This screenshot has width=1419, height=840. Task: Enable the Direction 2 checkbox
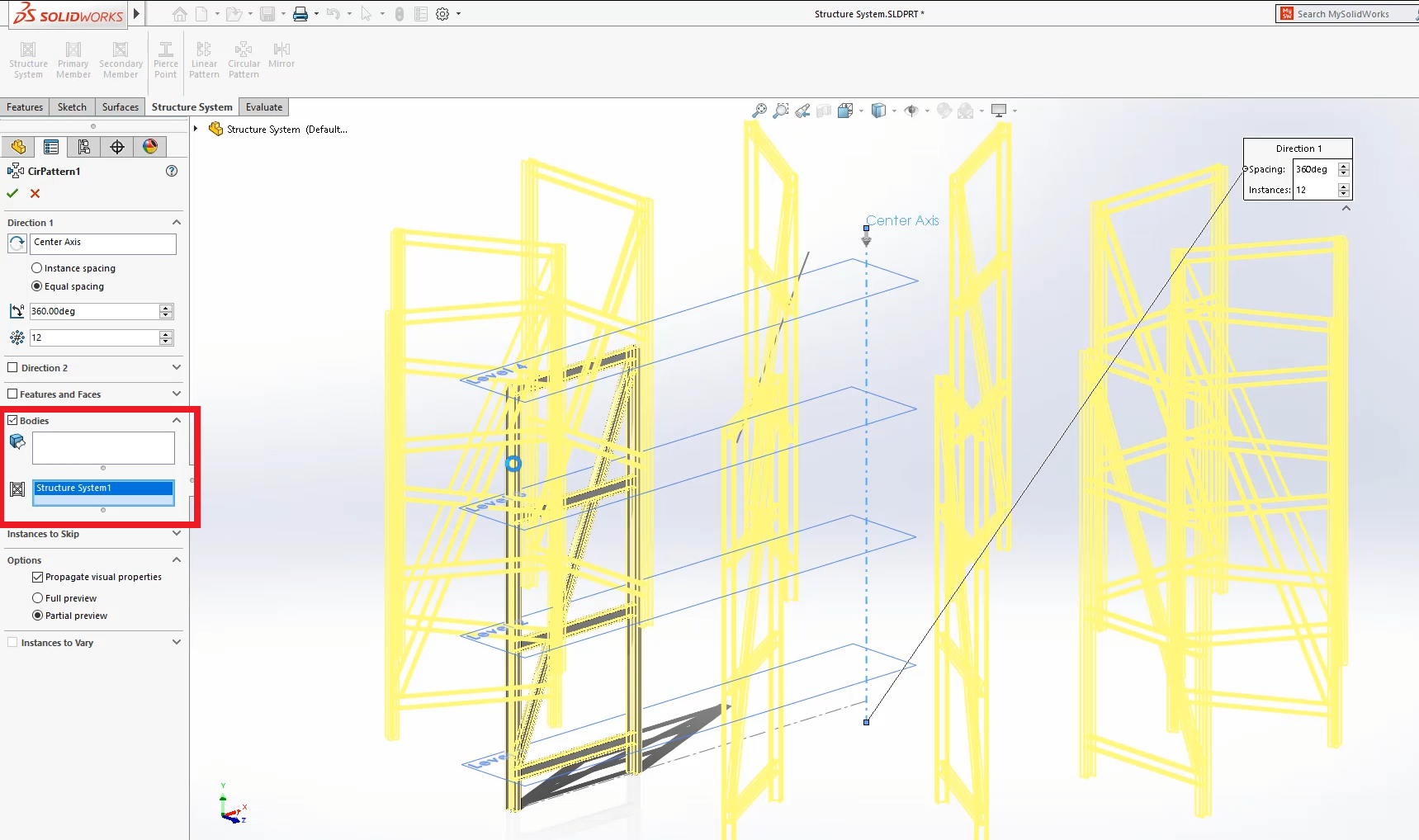(12, 368)
